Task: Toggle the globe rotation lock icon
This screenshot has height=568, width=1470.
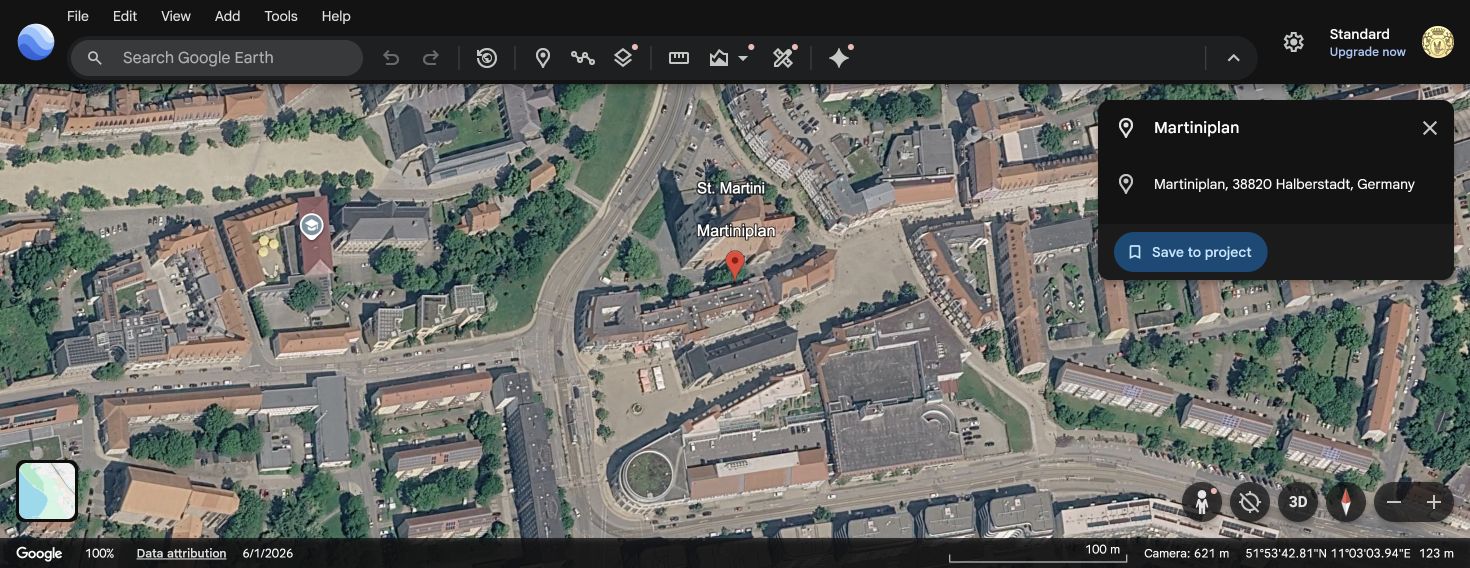Action: (x=1249, y=502)
